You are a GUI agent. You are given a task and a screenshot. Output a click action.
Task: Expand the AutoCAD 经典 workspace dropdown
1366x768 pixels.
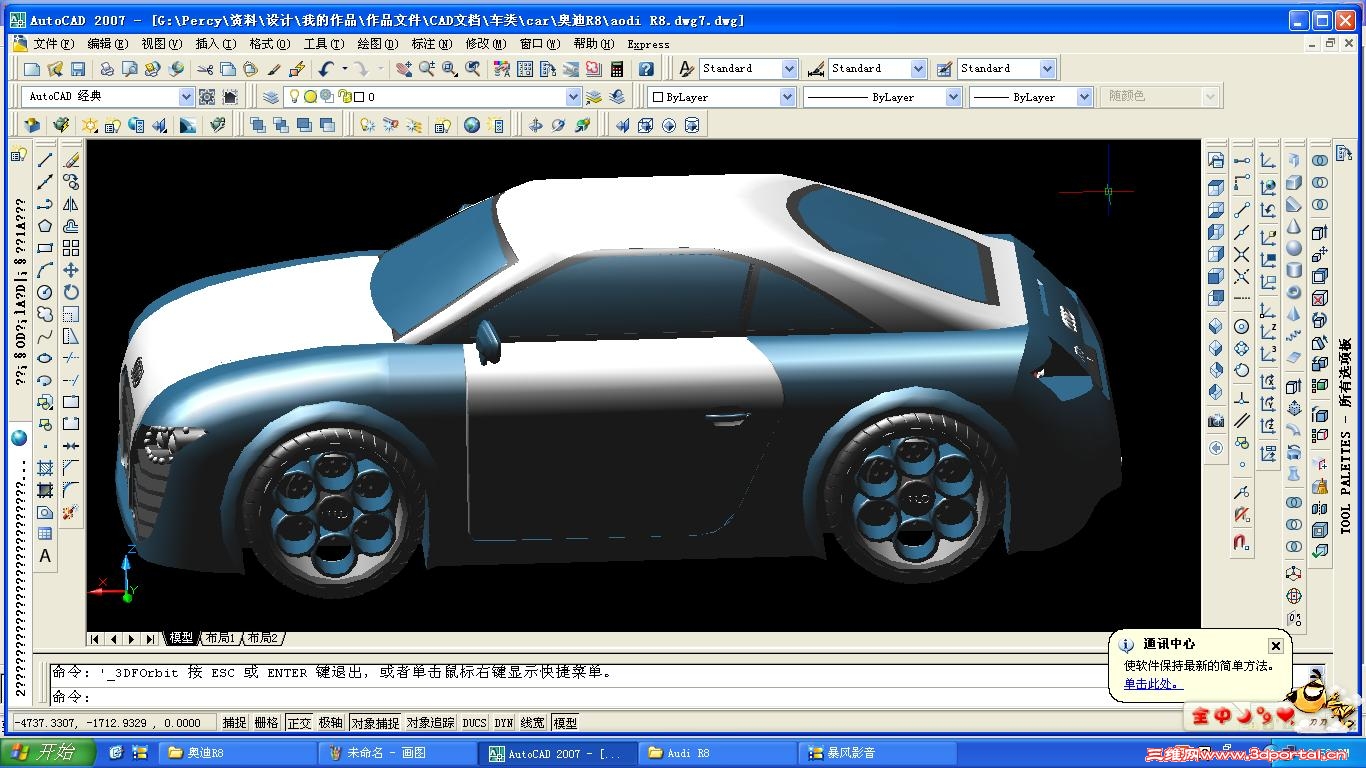(186, 97)
